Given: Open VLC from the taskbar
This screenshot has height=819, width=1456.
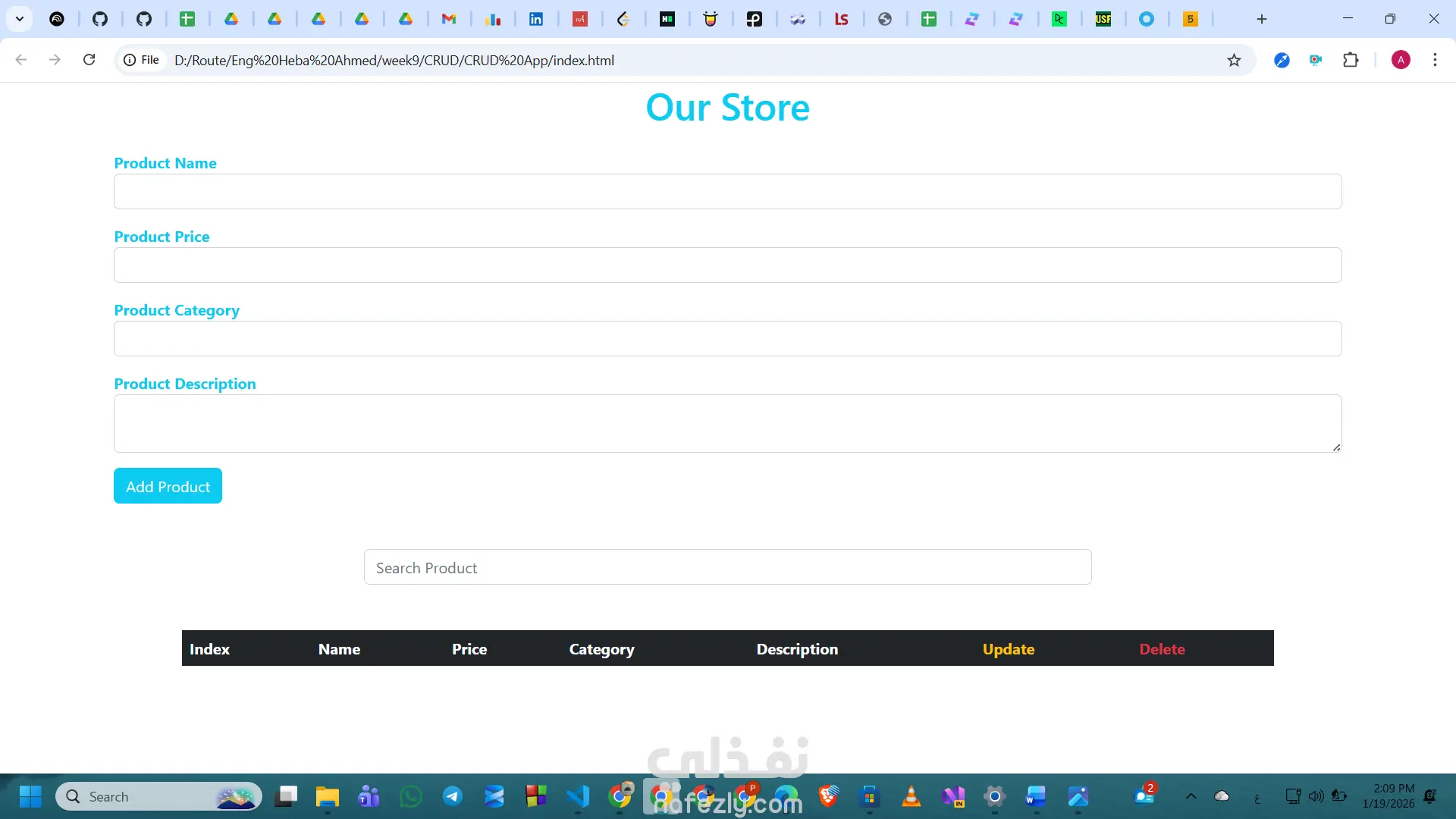Looking at the screenshot, I should (x=911, y=796).
